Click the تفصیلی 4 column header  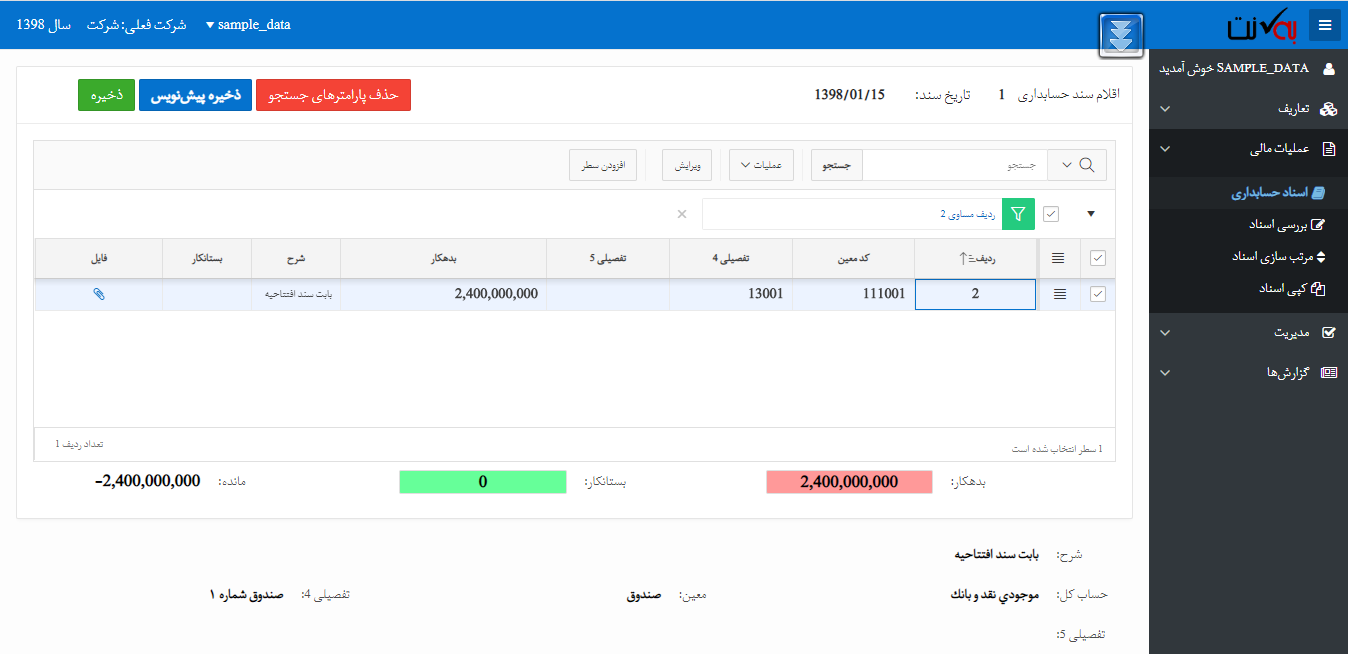731,258
